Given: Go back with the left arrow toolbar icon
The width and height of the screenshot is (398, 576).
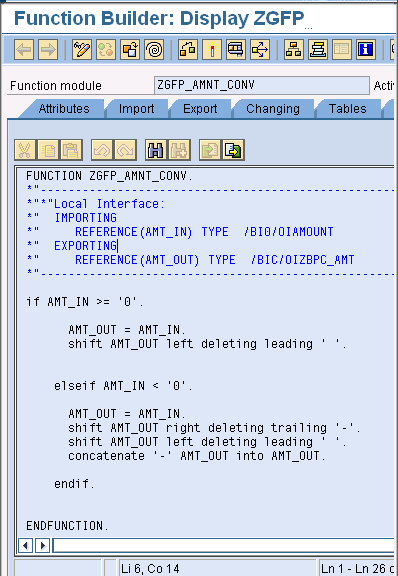Looking at the screenshot, I should coord(24,50).
